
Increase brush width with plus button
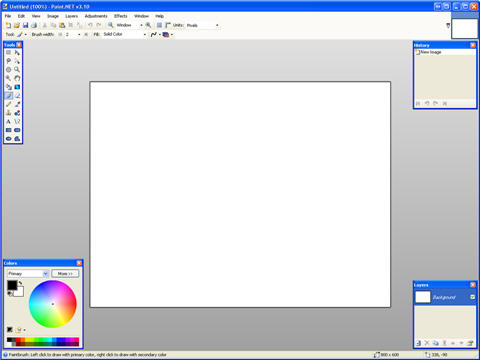(x=86, y=34)
